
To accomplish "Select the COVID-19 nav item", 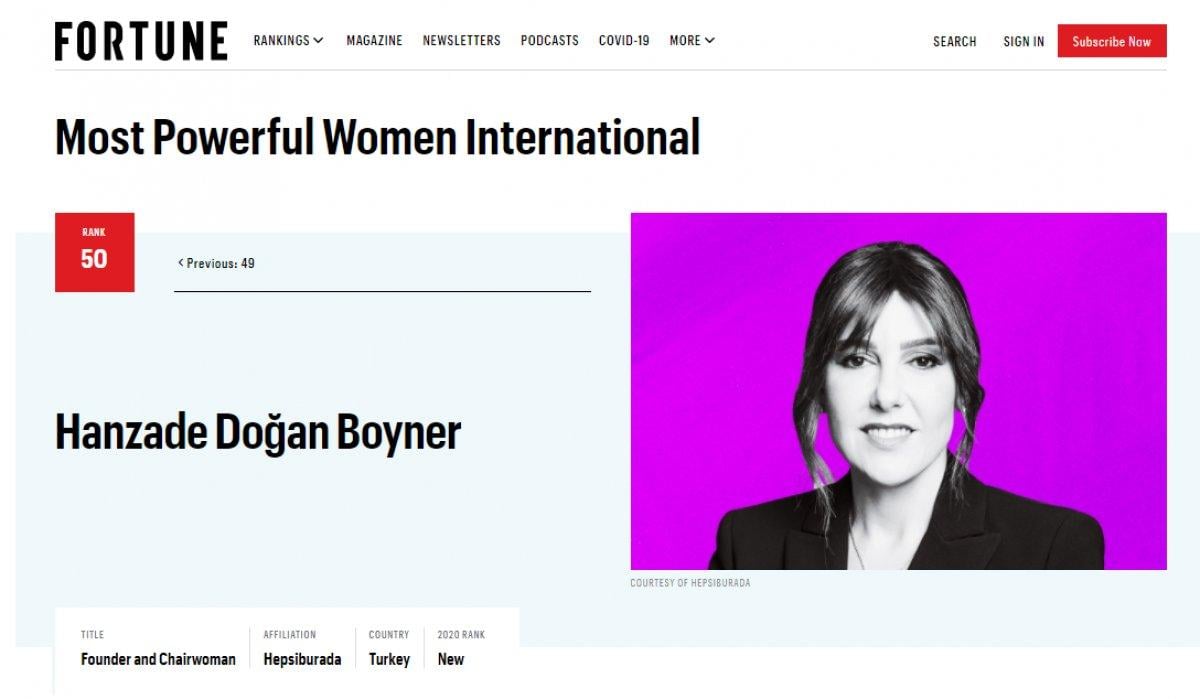I will point(624,41).
